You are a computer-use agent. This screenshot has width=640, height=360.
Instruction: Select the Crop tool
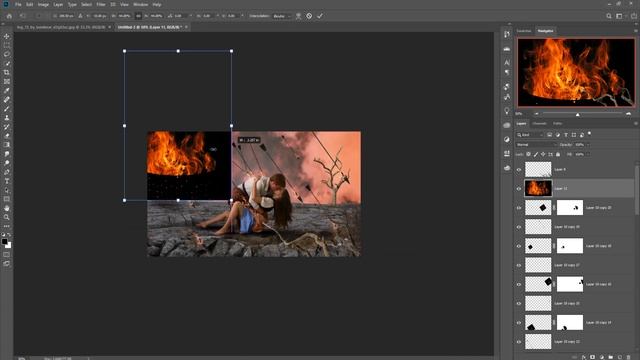pyautogui.click(x=7, y=72)
